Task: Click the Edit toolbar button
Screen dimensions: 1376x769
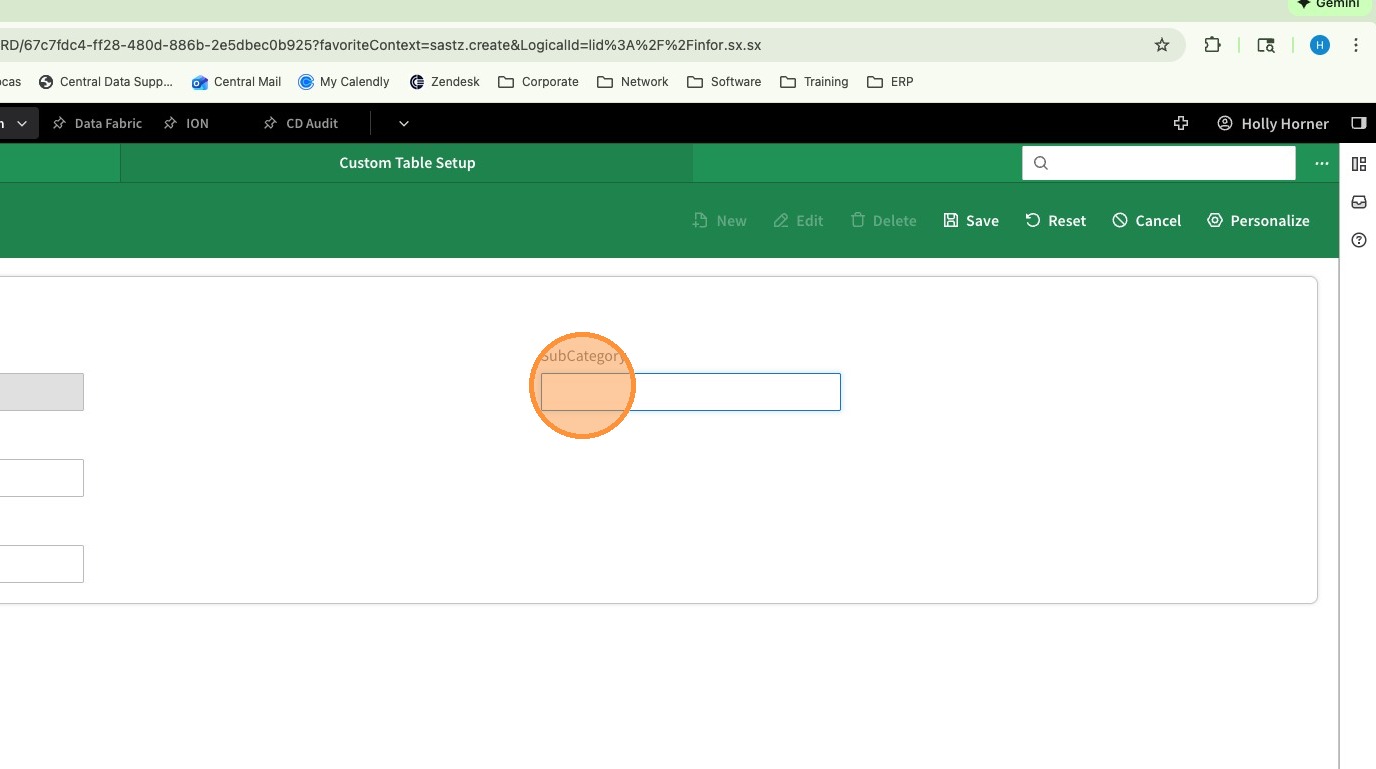Action: 798,220
